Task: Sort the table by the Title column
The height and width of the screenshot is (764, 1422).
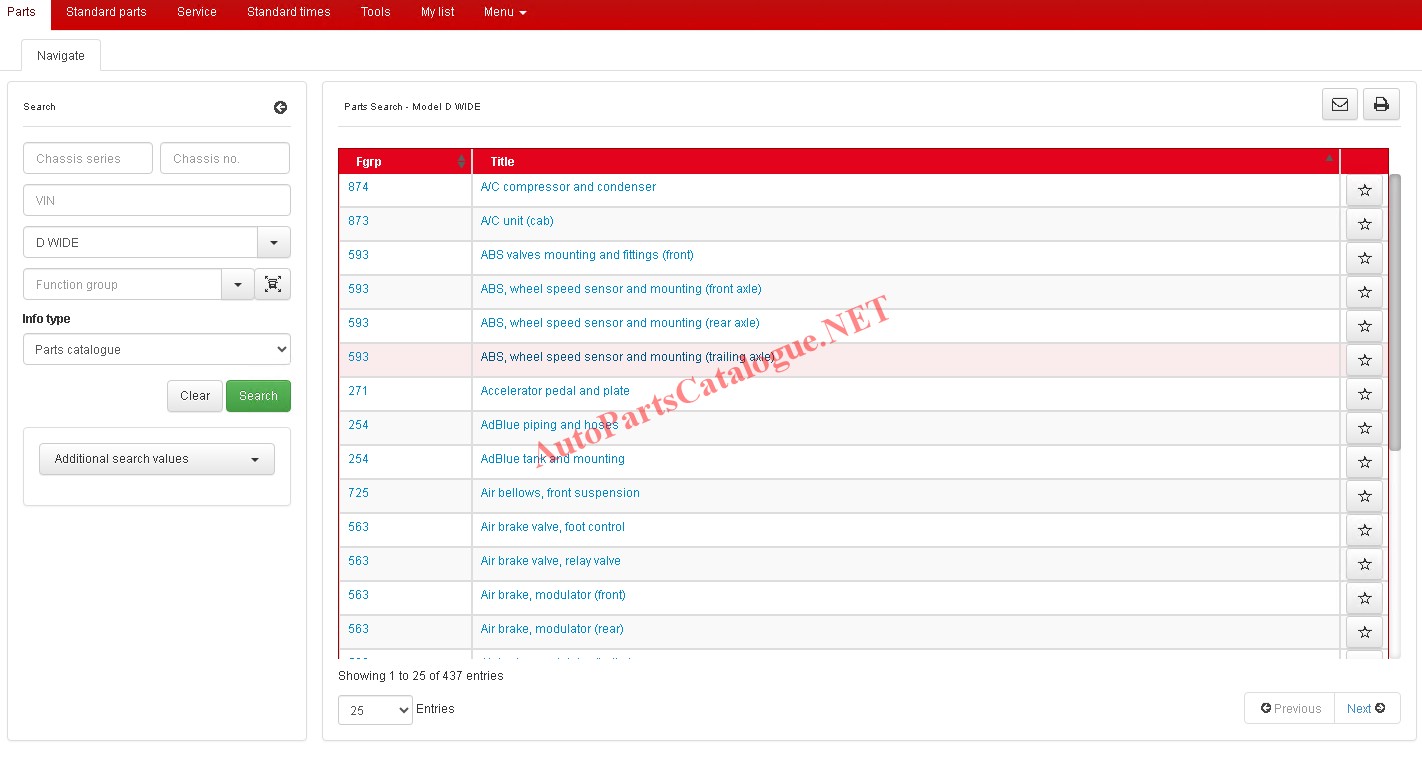Action: pyautogui.click(x=905, y=162)
